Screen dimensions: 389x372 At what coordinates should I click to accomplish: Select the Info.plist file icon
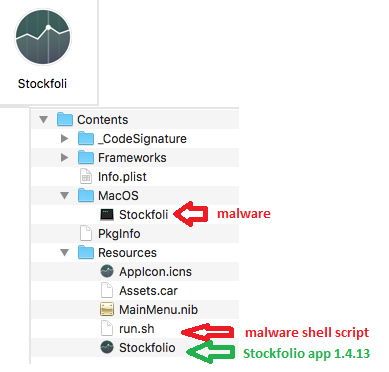tap(86, 177)
